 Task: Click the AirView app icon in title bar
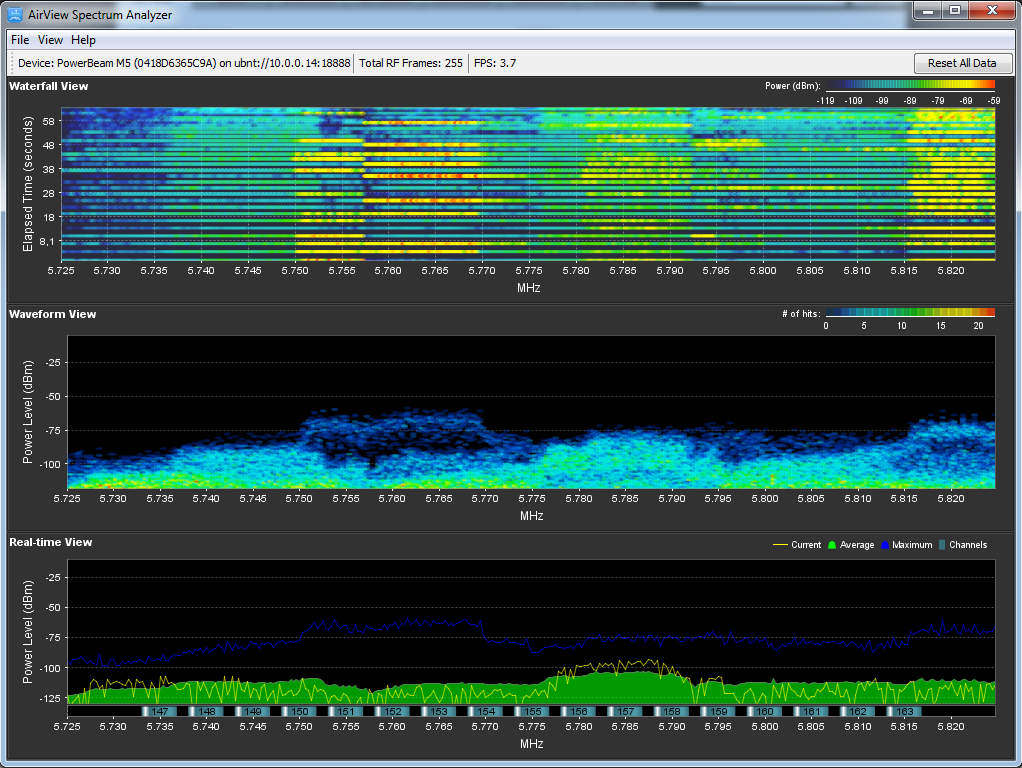pyautogui.click(x=16, y=15)
